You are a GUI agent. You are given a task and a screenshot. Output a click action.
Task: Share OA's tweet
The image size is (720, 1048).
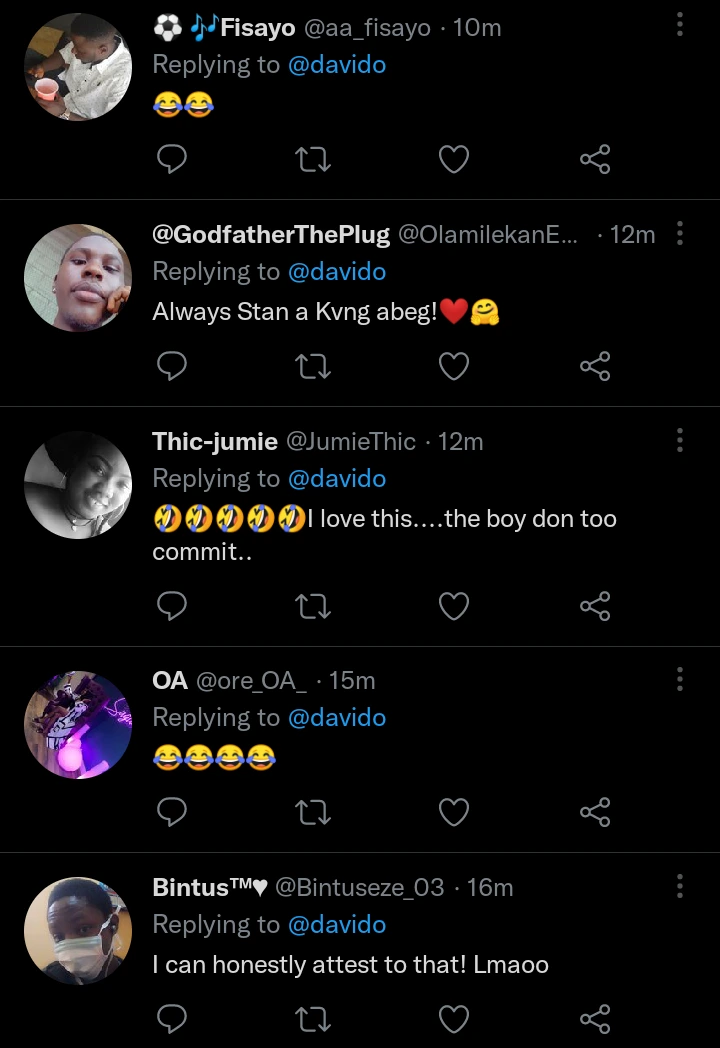[x=595, y=812]
